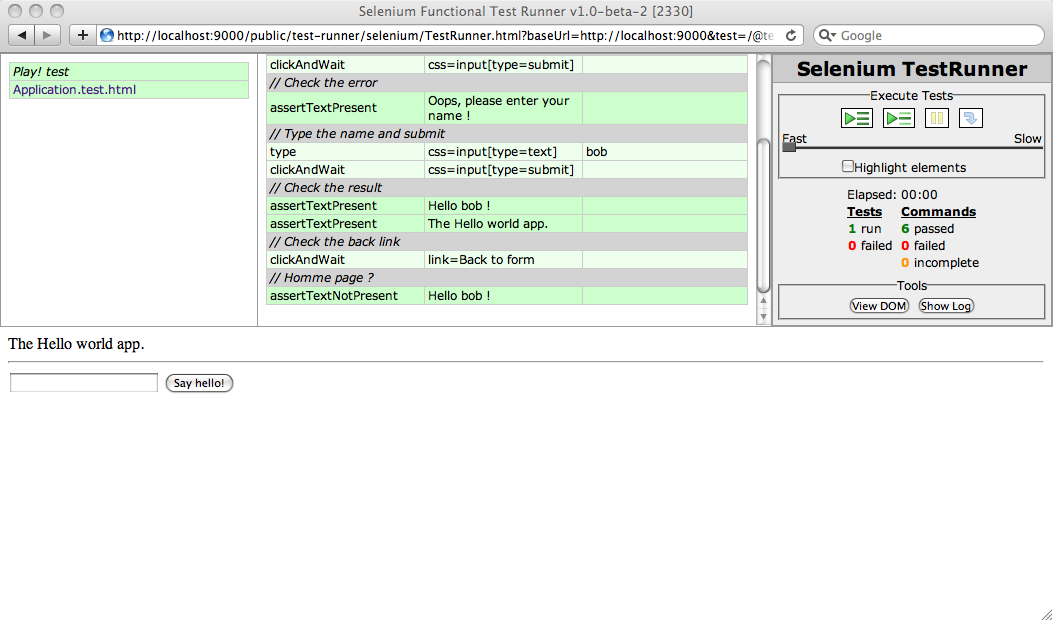The image size is (1053, 621).
Task: Click the Run All Tests icon
Action: coord(857,118)
